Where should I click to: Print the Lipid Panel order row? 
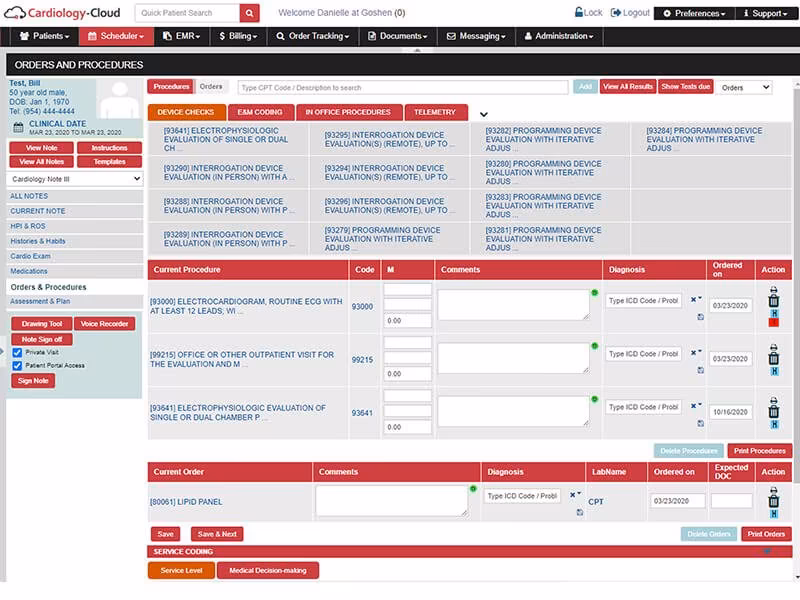773,490
